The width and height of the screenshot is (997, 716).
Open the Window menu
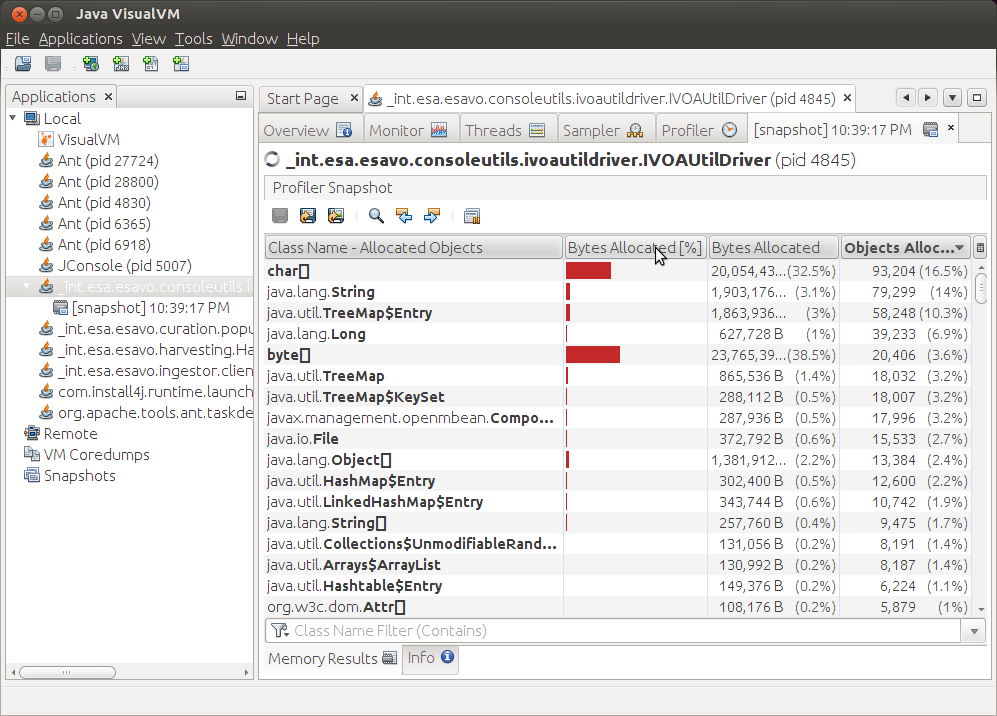tap(249, 39)
